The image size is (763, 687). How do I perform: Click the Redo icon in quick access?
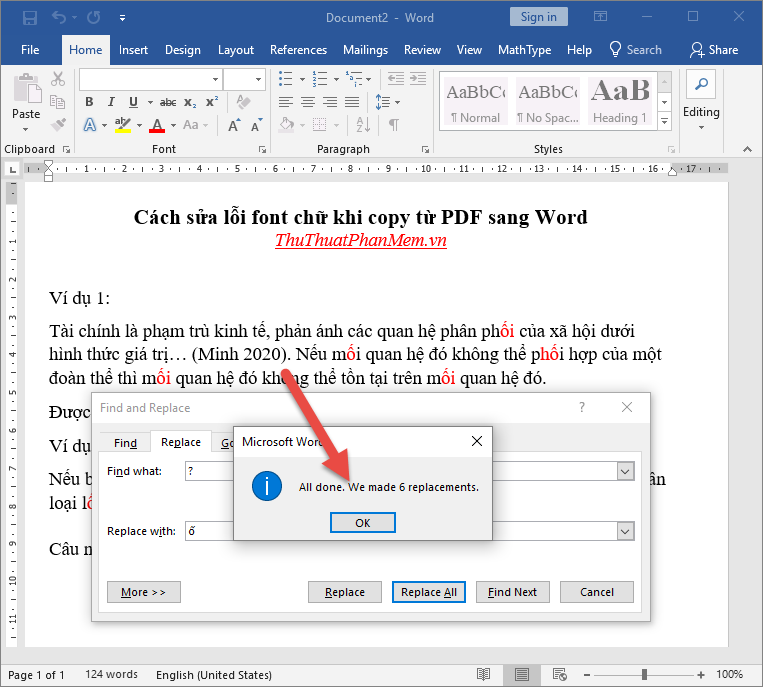tap(93, 18)
